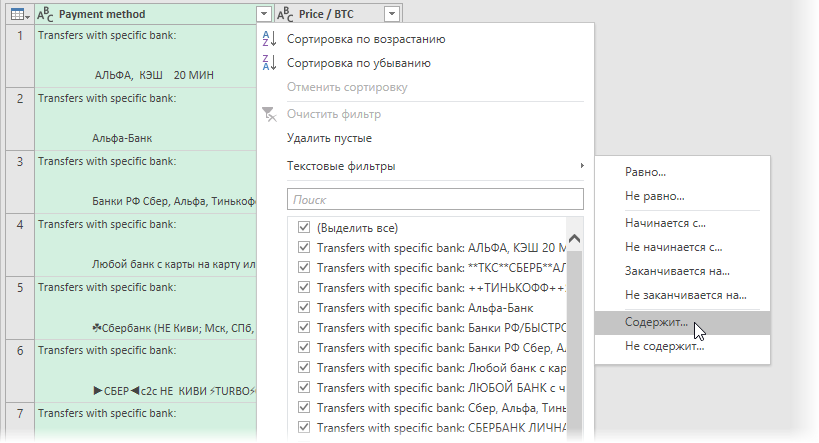This screenshot has height=443, width=819.
Task: Select row number 5 header
Action: [20, 308]
